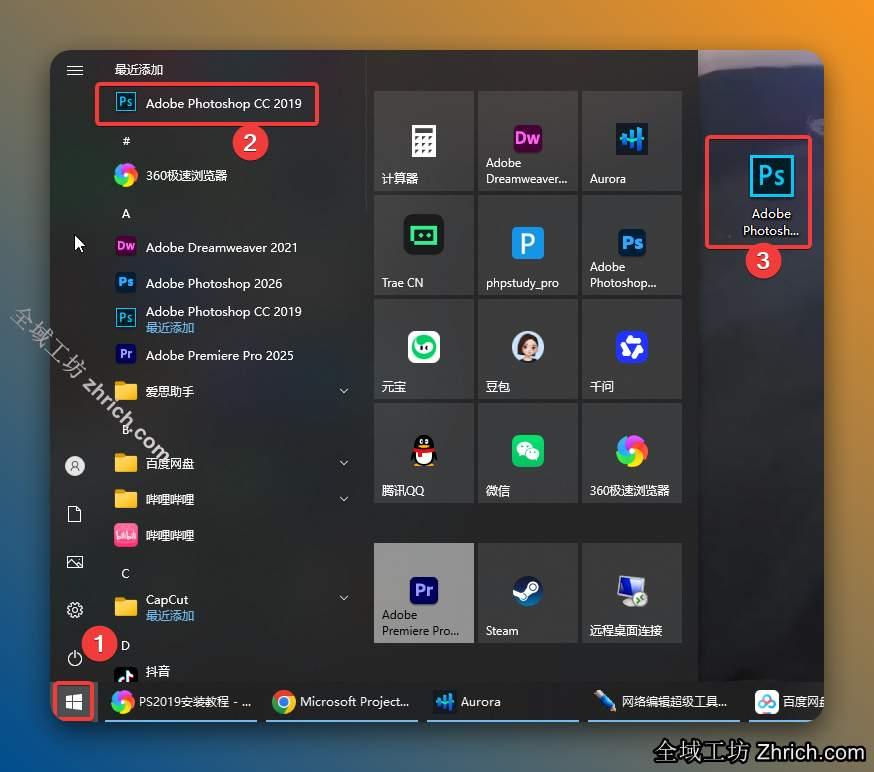
Task: Switch to Microsoft Project Chrome taskbar window
Action: 342,702
